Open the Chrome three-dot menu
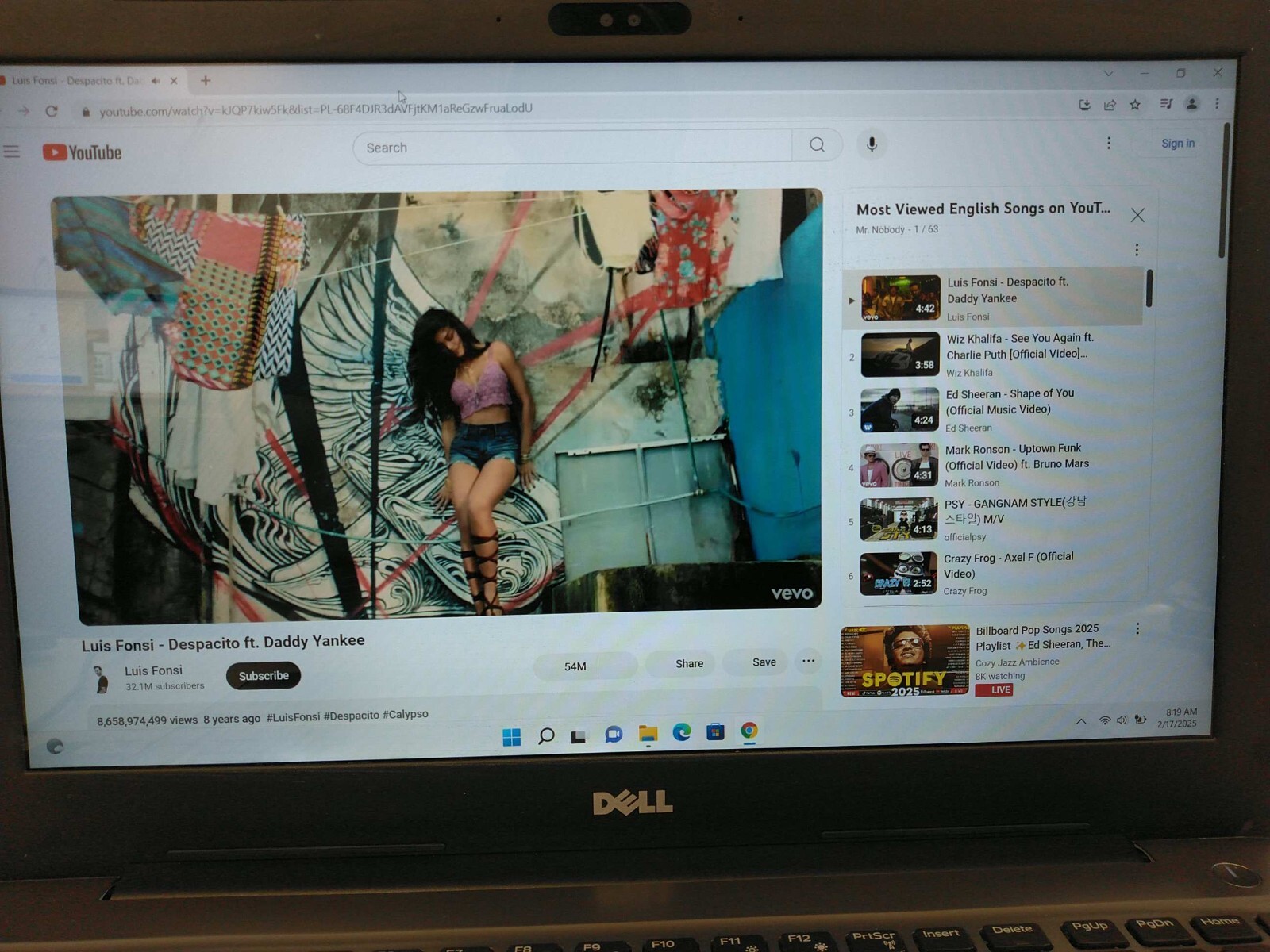Image resolution: width=1270 pixels, height=952 pixels. [x=1217, y=103]
